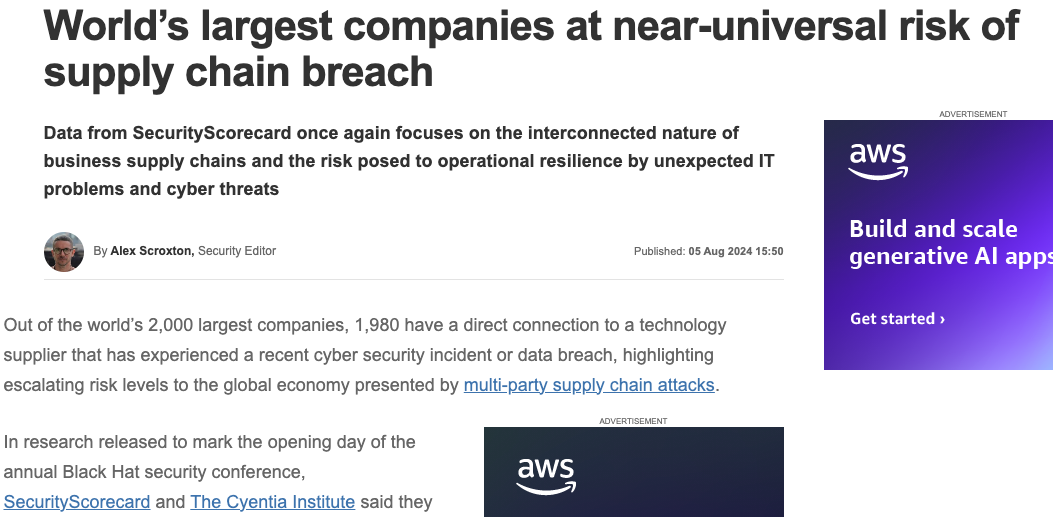Click the AWS logo in the inline article ad
This screenshot has height=517, width=1053.
546,476
